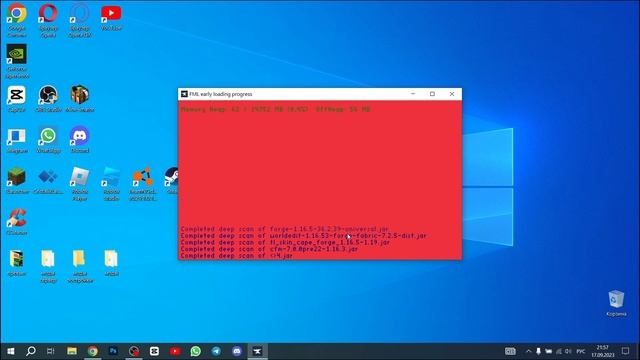Open the blue diamonds desktop shortcut
This screenshot has width=640, height=360.
[x=48, y=180]
